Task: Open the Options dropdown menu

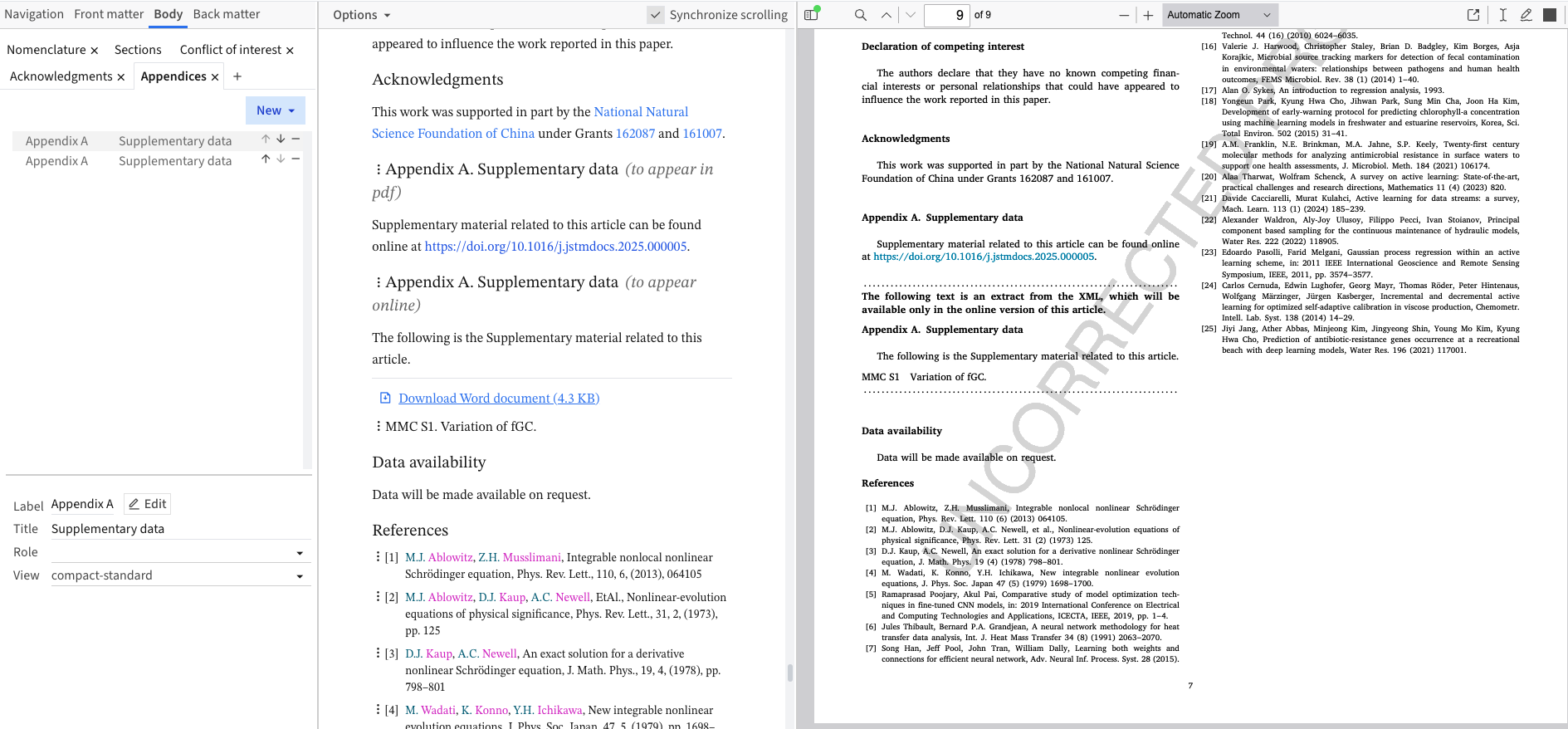Action: pos(361,15)
